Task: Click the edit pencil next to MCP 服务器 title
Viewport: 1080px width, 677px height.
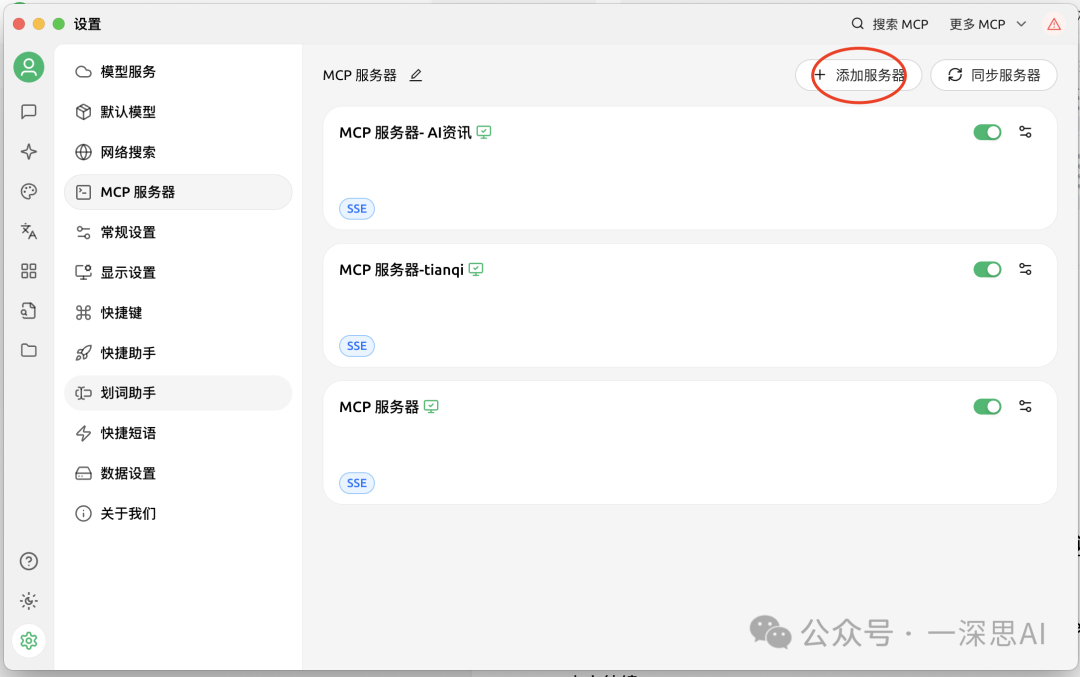Action: (415, 75)
